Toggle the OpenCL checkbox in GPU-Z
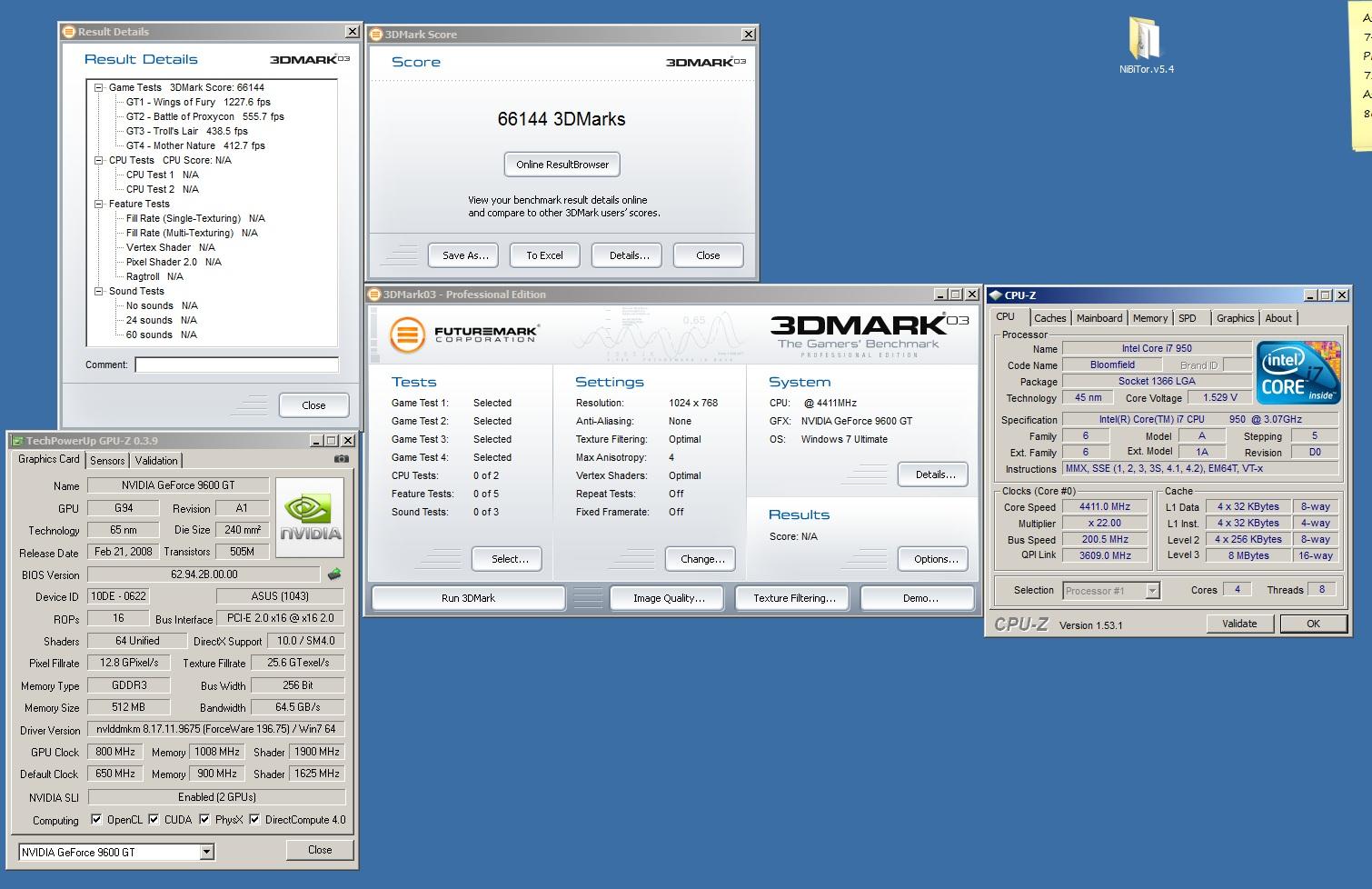This screenshot has width=1372, height=889. (x=96, y=819)
